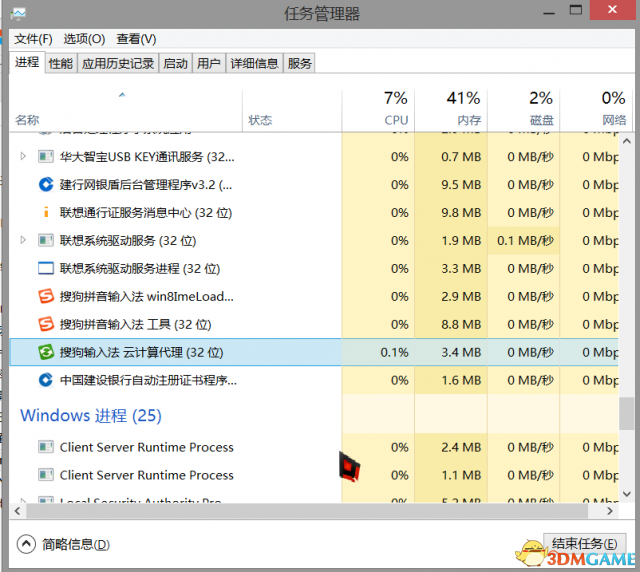Click the 建行网银盾后台管理程序 process icon
The image size is (640, 572).
pos(46,185)
